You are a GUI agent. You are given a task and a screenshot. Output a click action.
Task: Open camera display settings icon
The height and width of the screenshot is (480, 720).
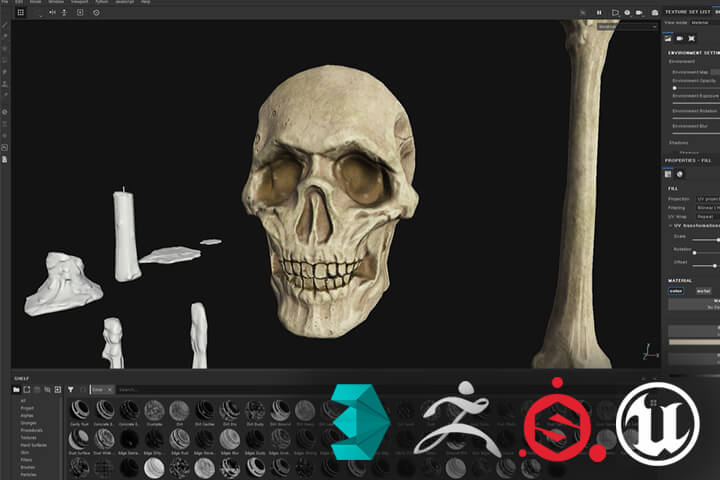[x=680, y=39]
